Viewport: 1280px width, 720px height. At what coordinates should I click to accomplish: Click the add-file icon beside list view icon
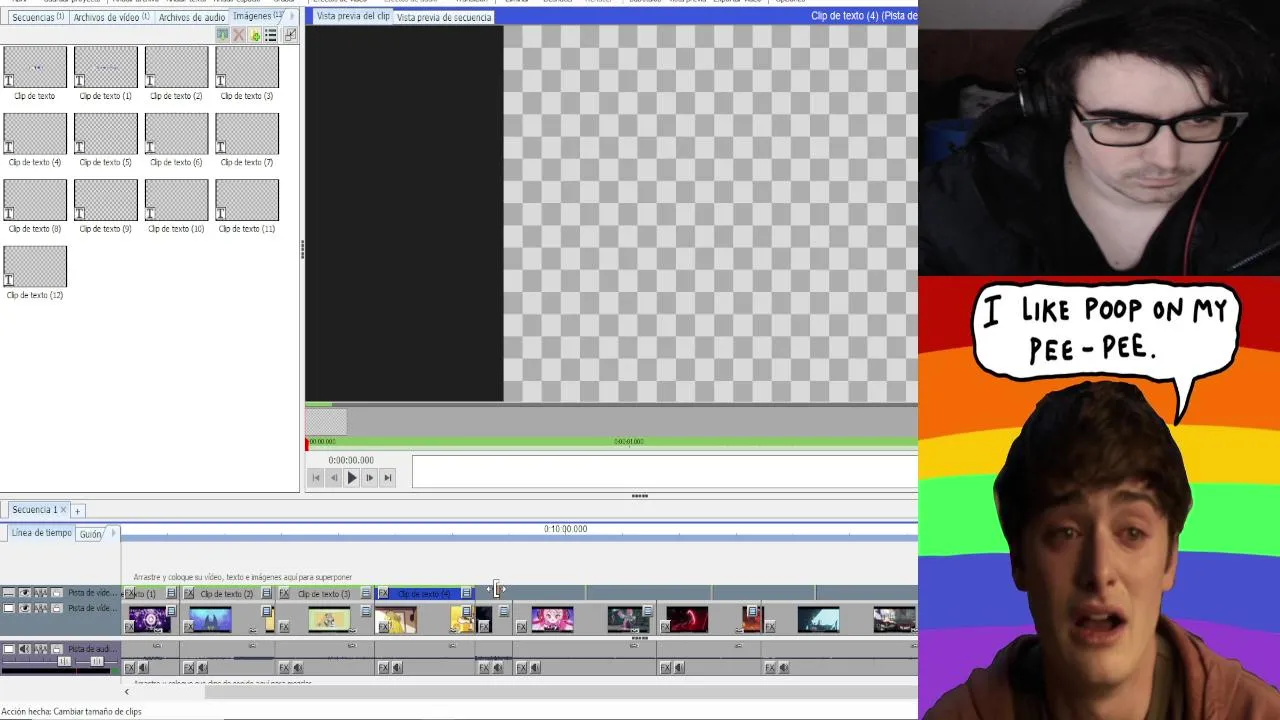[255, 35]
